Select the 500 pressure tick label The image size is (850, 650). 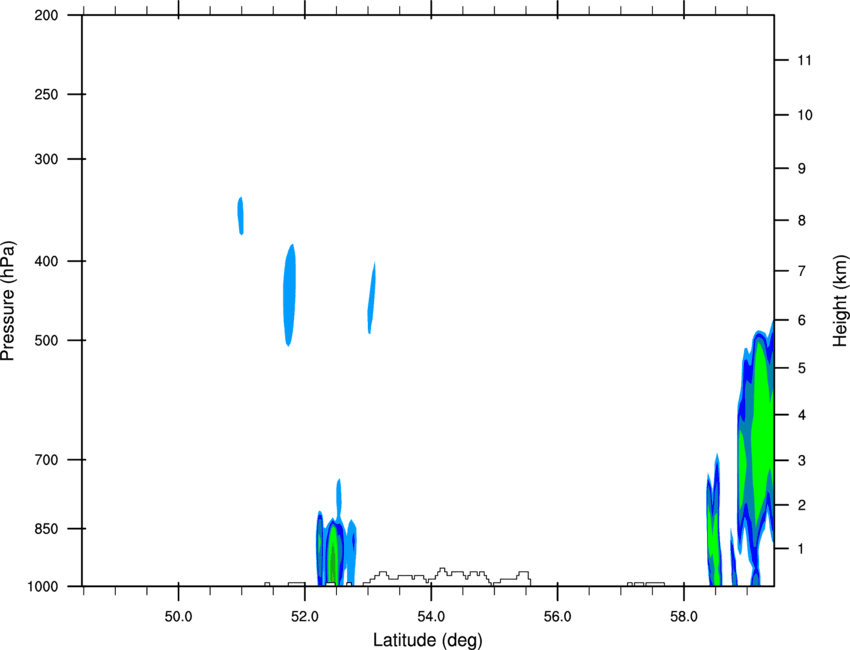click(x=46, y=340)
